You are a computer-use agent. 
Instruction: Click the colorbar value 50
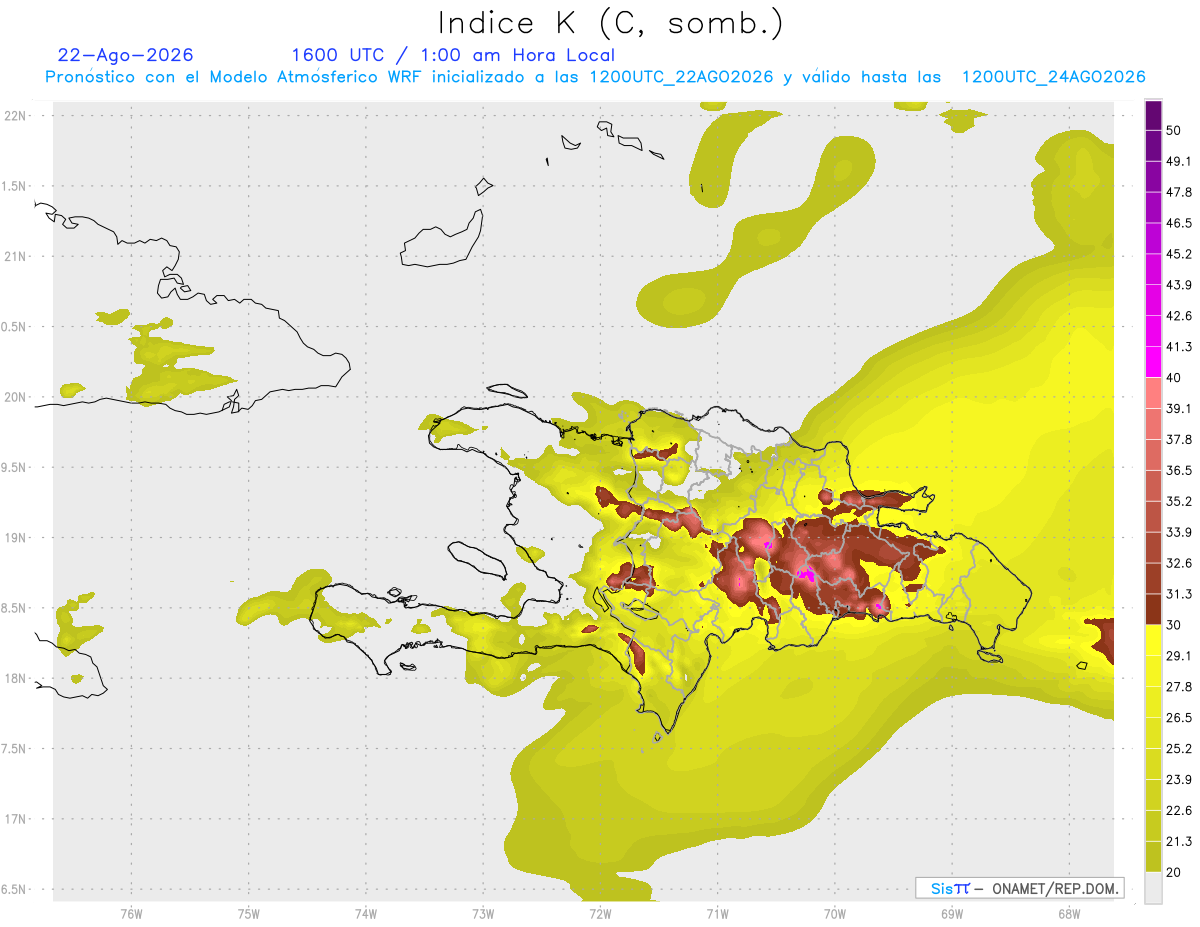1175,130
